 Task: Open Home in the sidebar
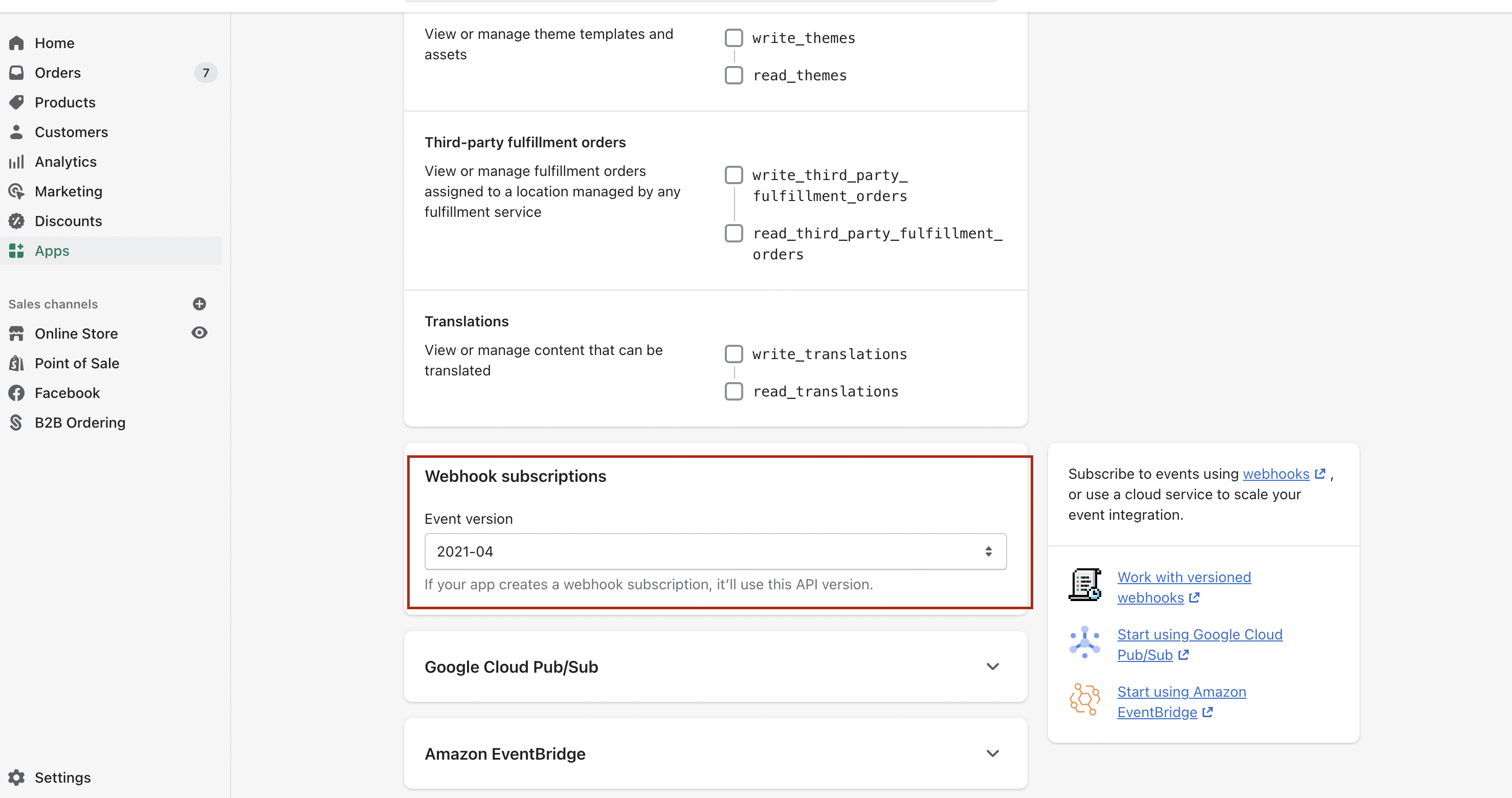(54, 43)
